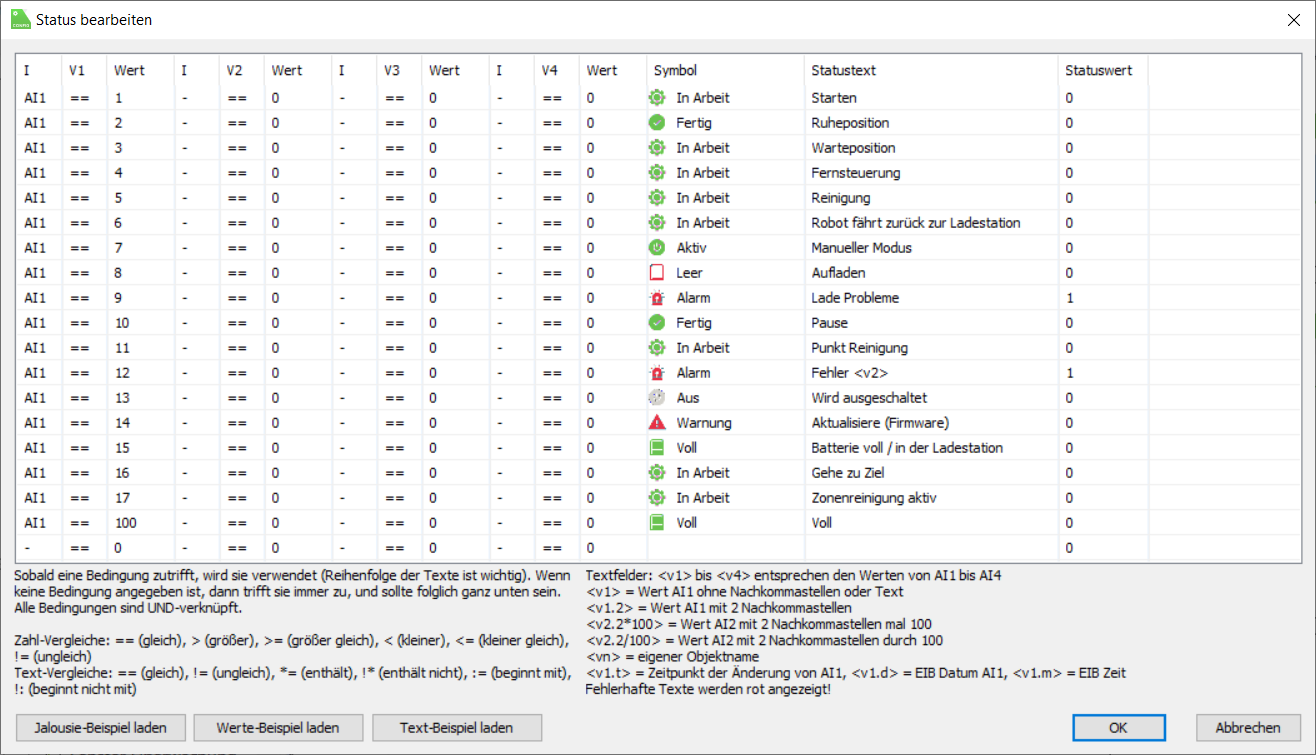Click the green Fertig icon in the Pause row
Image resolution: width=1316 pixels, height=755 pixels.
(657, 323)
